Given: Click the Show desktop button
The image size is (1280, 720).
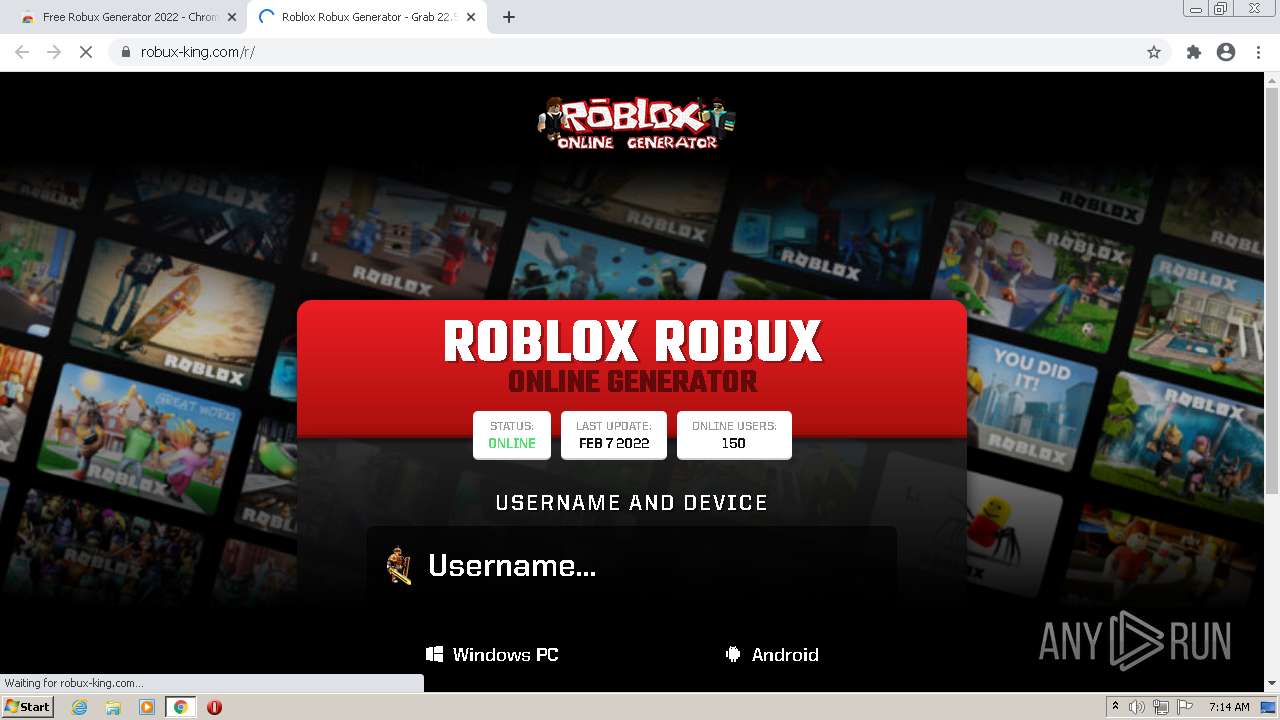Looking at the screenshot, I should (1269, 707).
